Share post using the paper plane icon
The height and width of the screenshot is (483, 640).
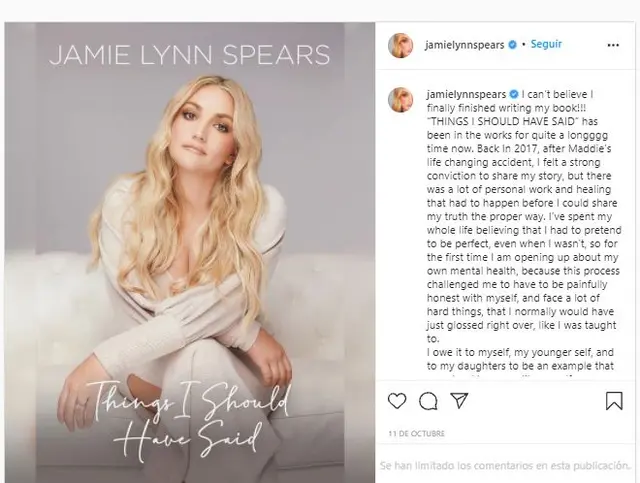pyautogui.click(x=459, y=401)
